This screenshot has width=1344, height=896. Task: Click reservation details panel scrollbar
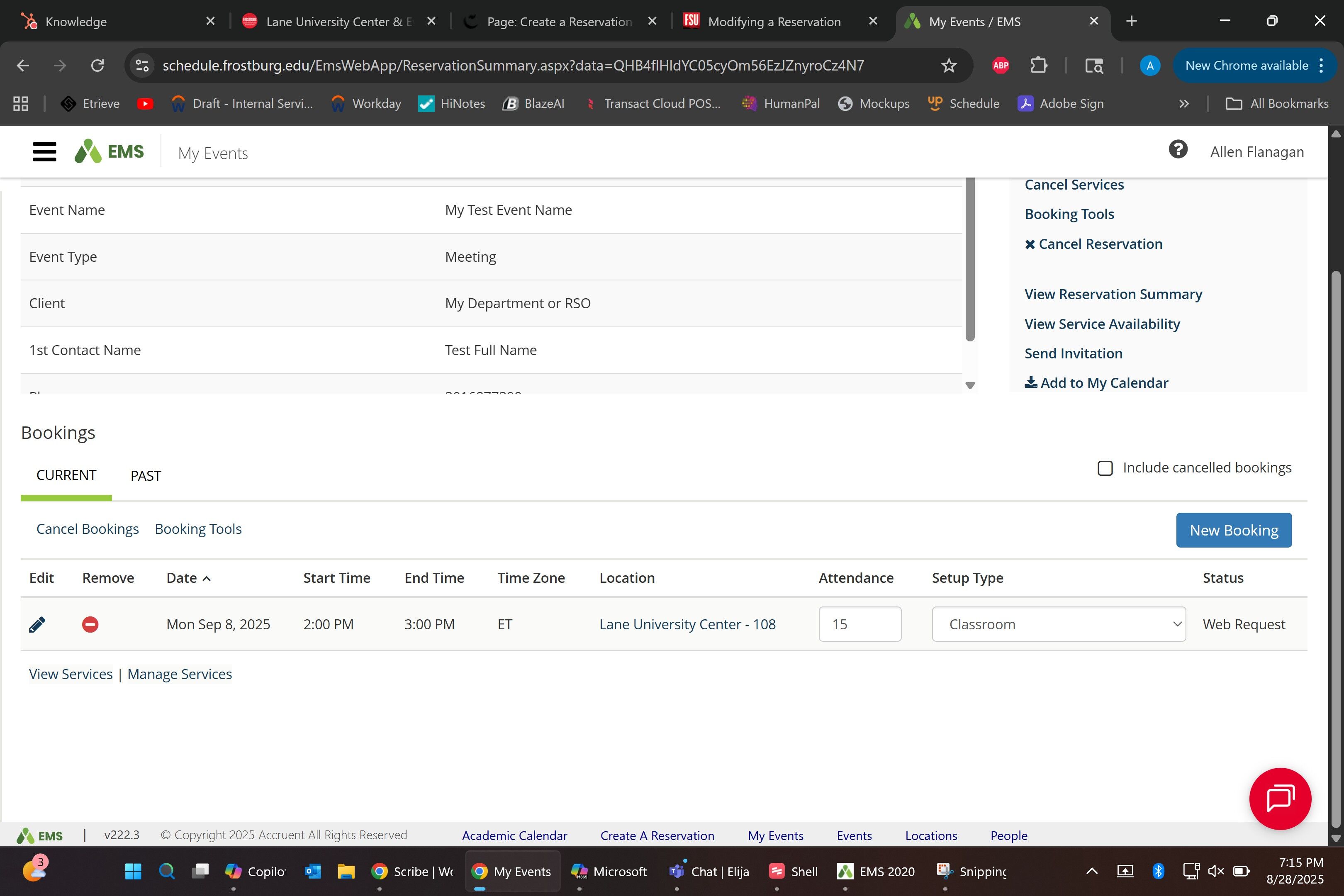[x=970, y=260]
